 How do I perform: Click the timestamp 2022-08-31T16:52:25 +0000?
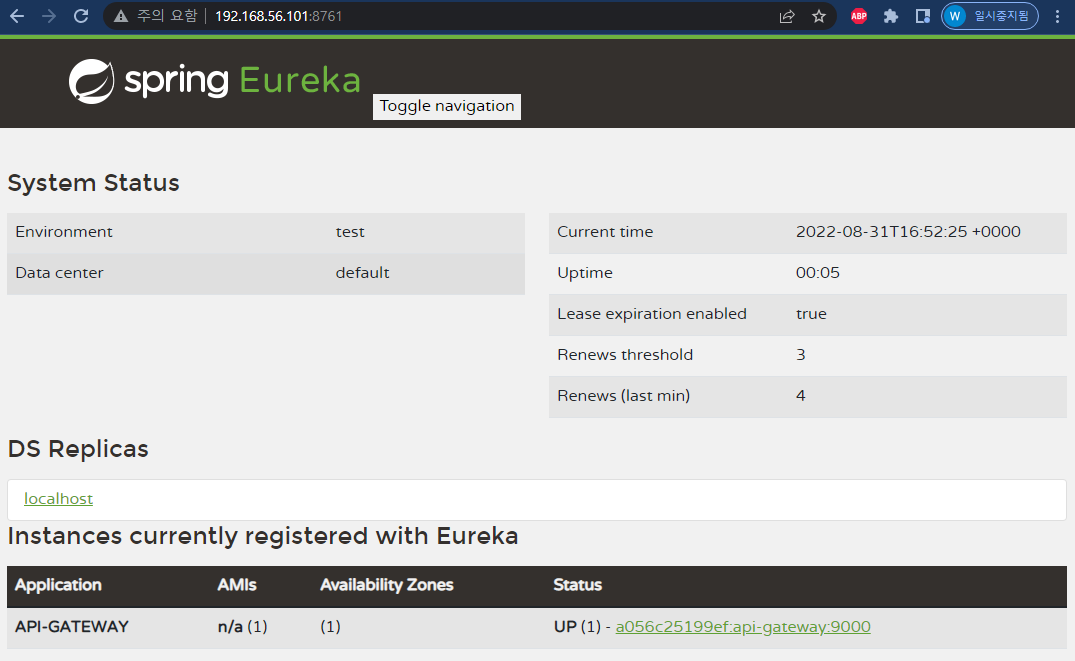click(x=908, y=232)
